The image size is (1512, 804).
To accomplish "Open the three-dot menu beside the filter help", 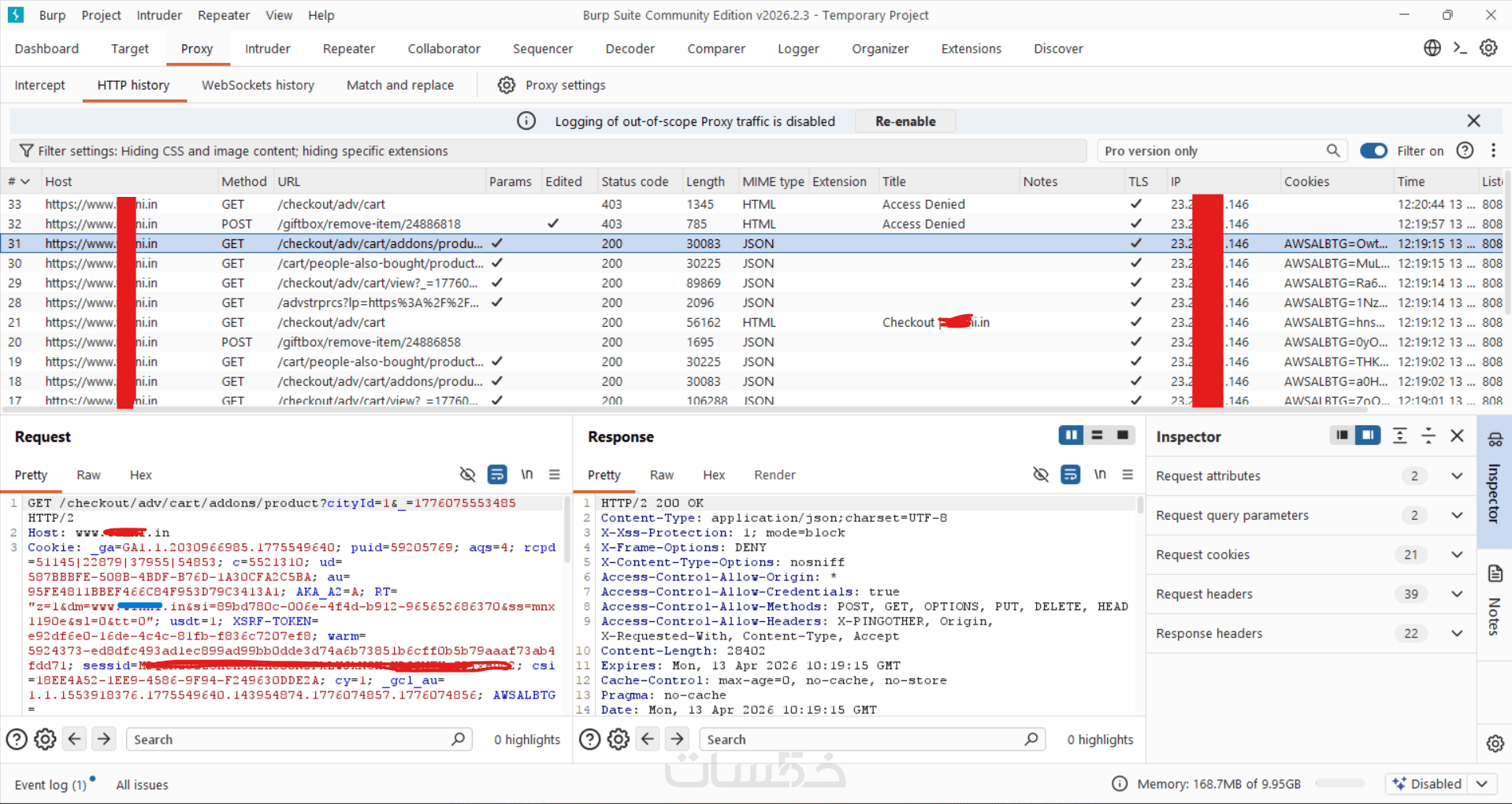I will pos(1493,150).
